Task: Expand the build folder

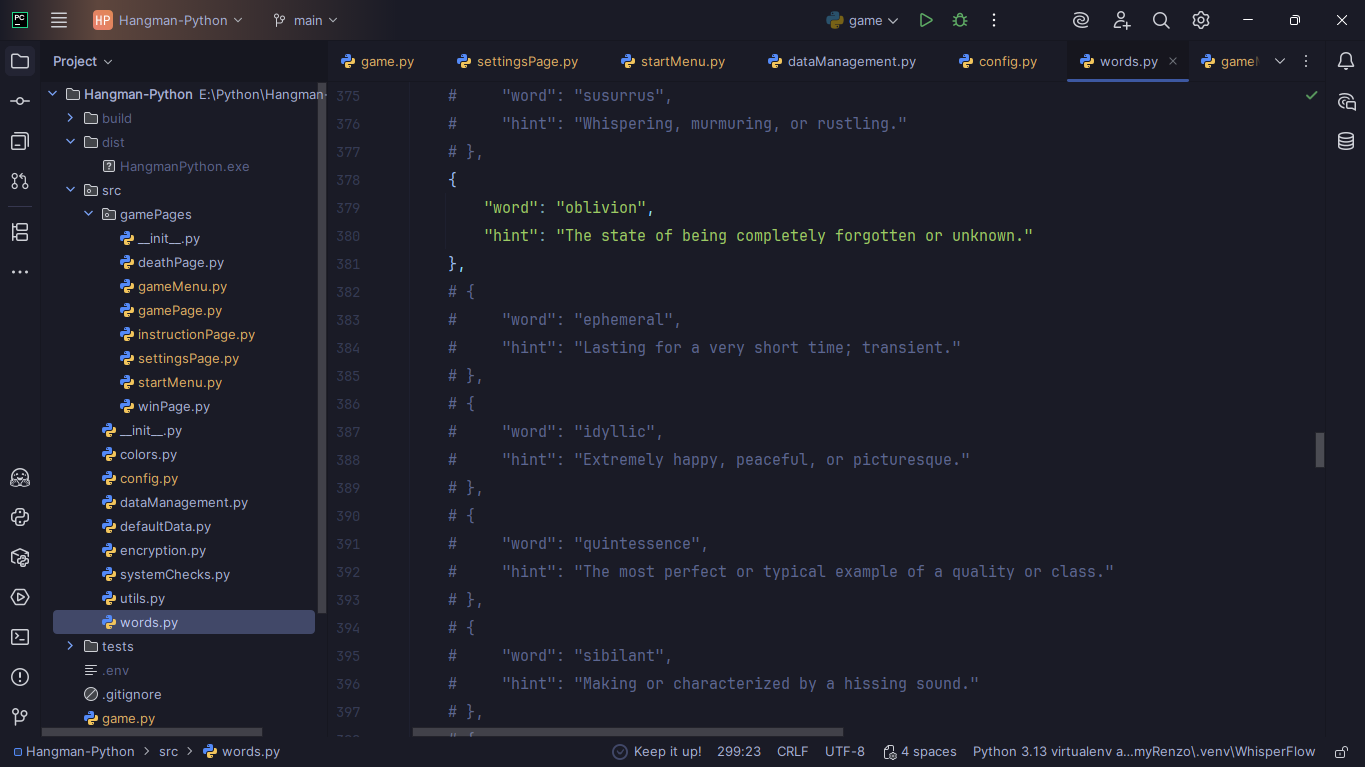Action: 70,118
